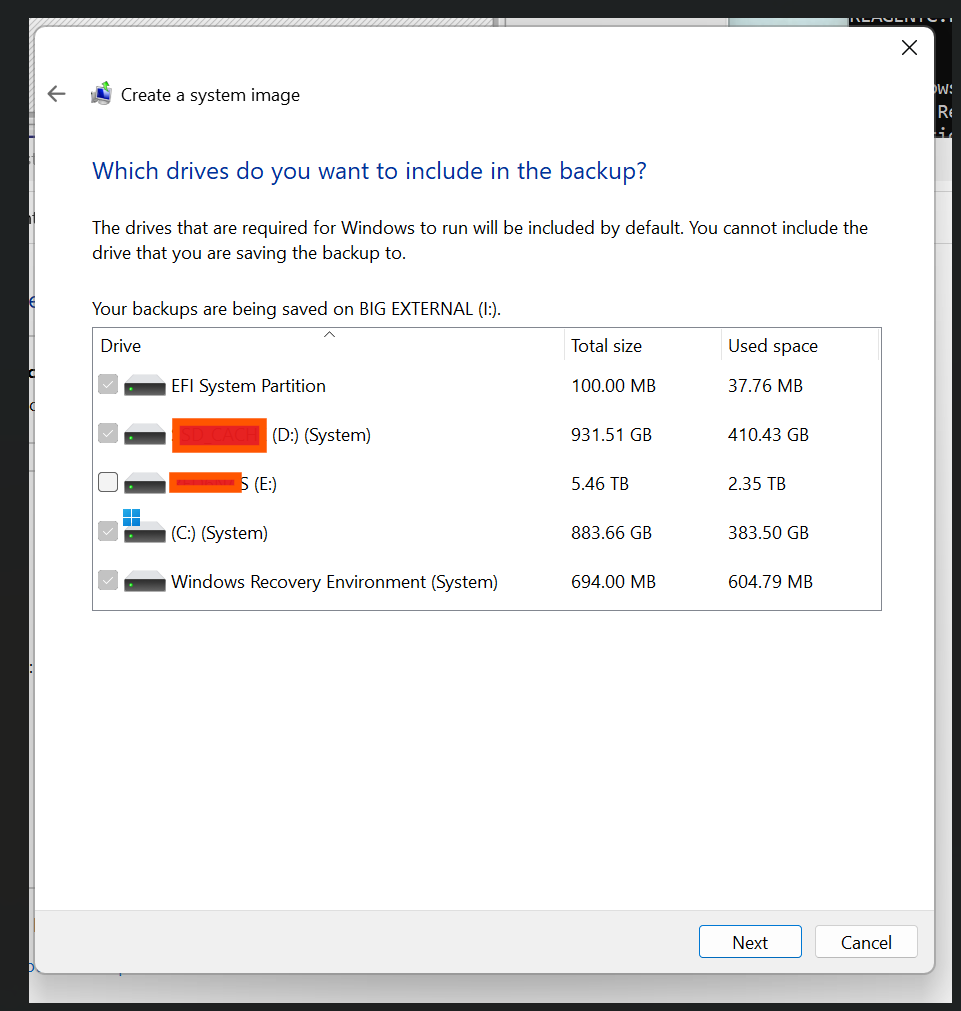The image size is (961, 1011).
Task: Click the Create a system image icon
Action: (x=101, y=94)
